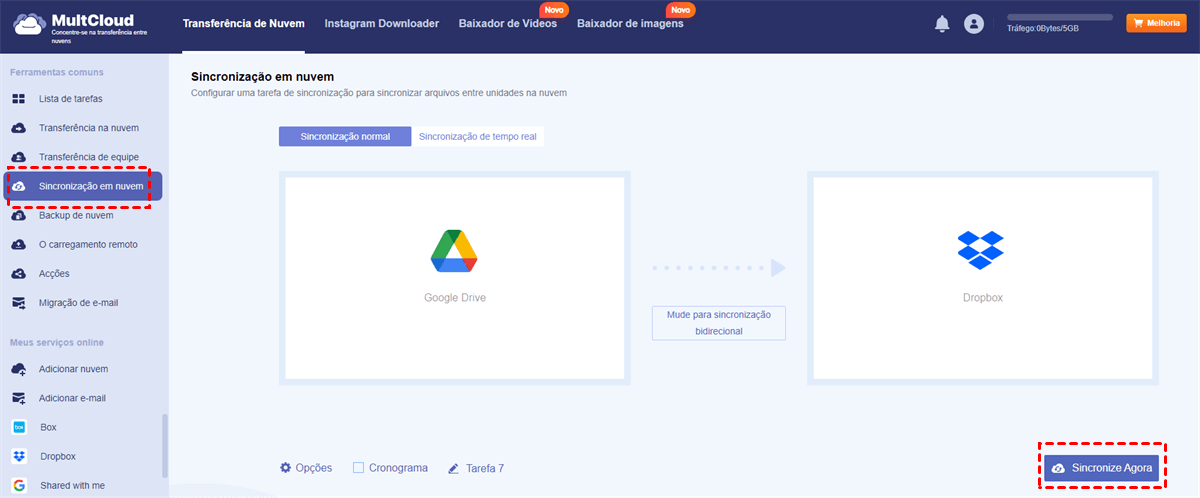Click the Meus serviços online heading
Viewport: 1200px width, 498px height.
point(57,342)
